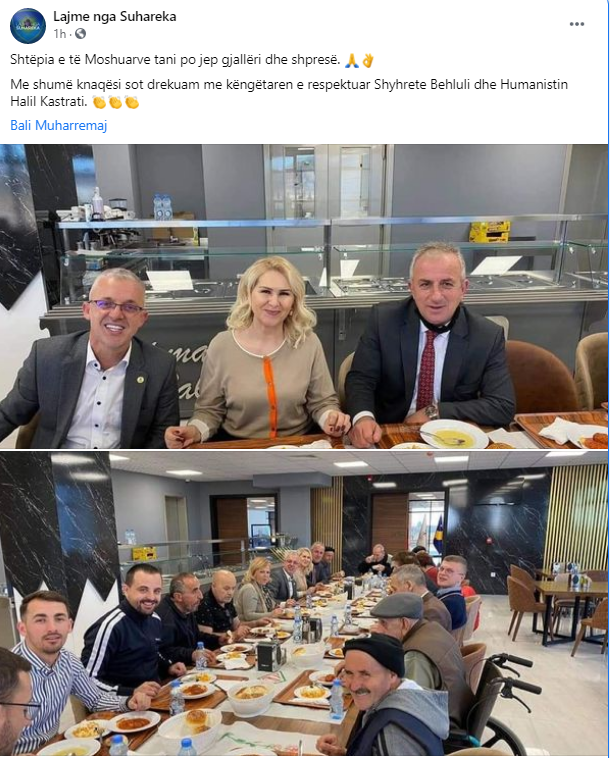Click the flag in the bottom photo
The height and width of the screenshot is (758, 610).
438,532
